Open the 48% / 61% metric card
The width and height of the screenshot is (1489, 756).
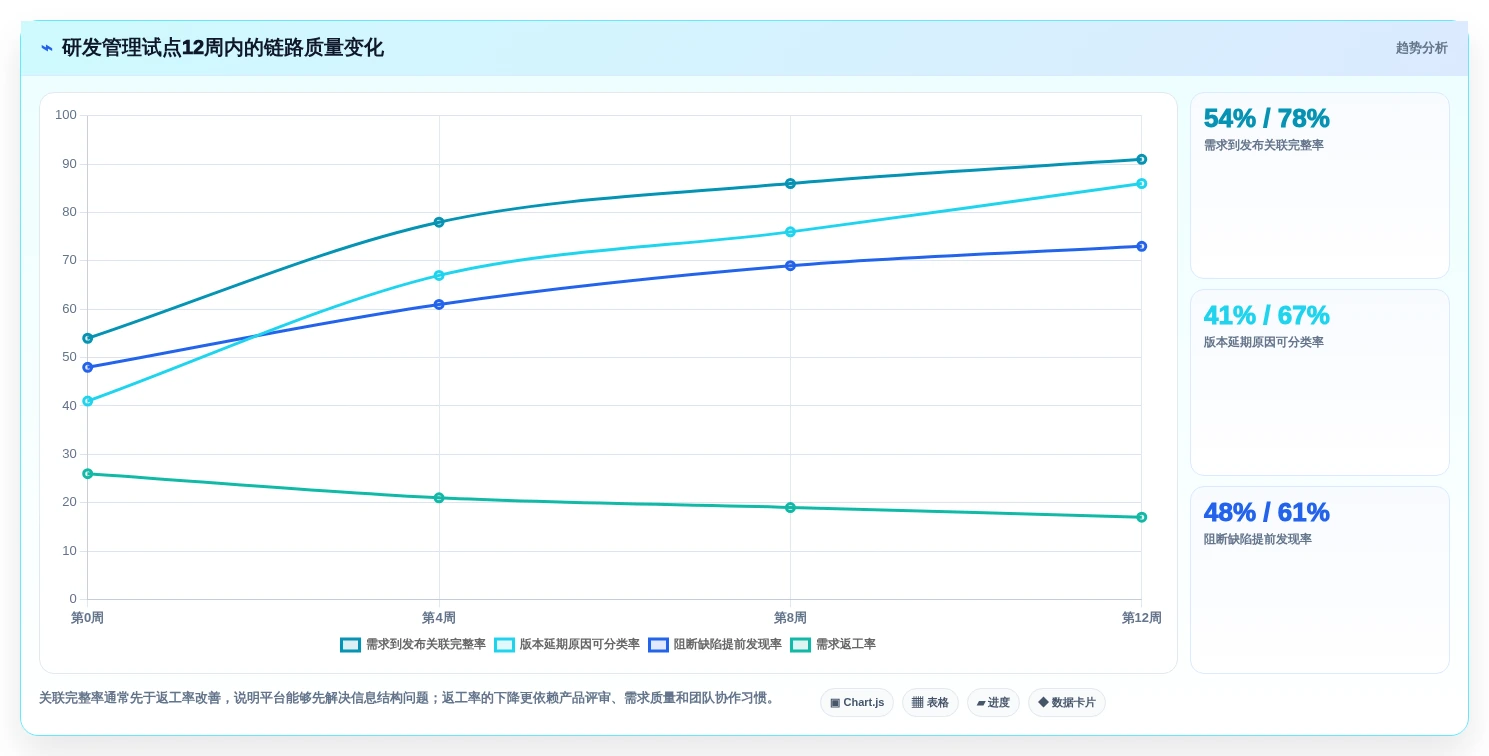click(x=1319, y=580)
